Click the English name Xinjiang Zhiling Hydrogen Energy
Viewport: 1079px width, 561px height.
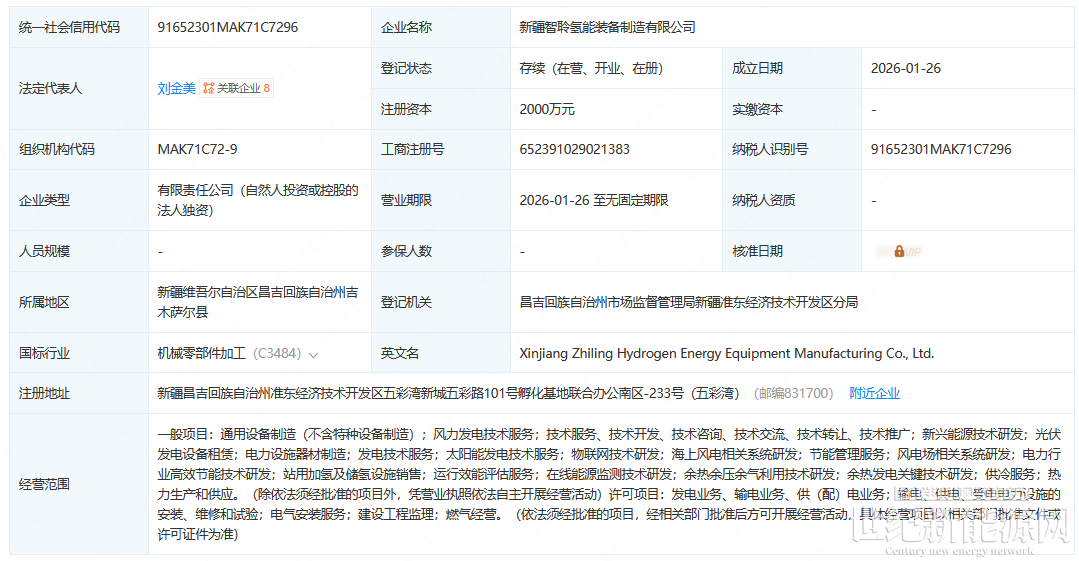[726, 353]
